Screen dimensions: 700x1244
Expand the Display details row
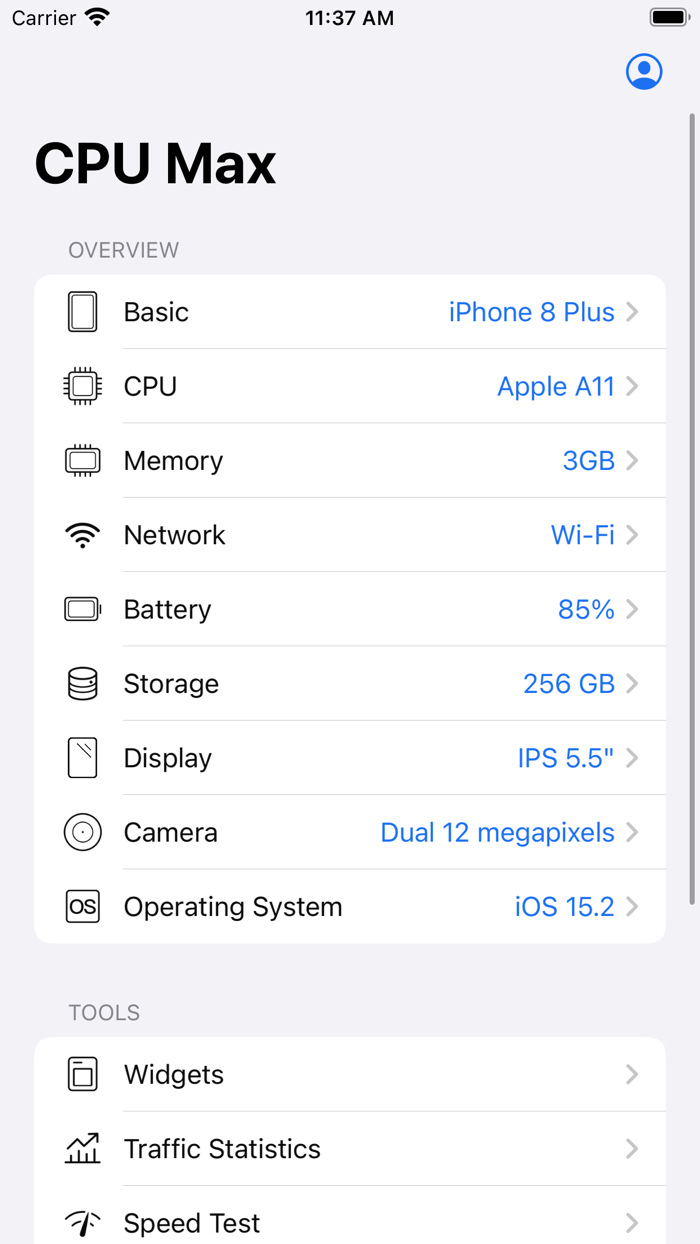(632, 757)
